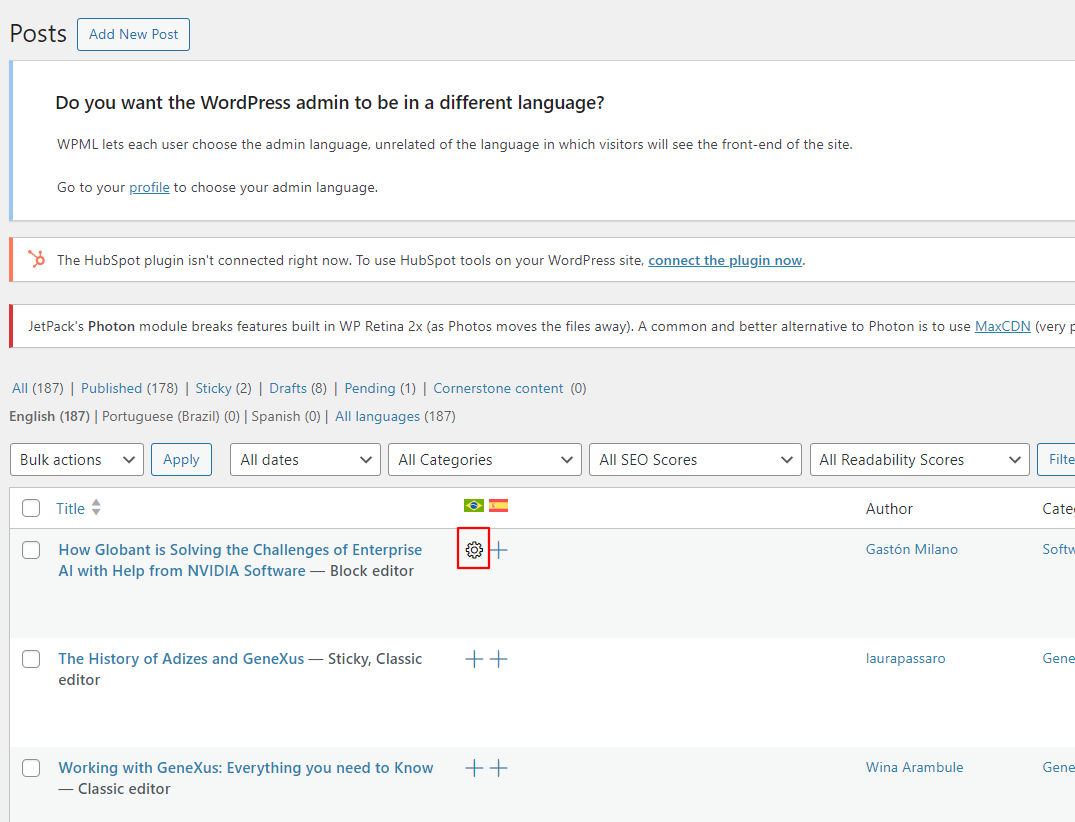The width and height of the screenshot is (1075, 822).
Task: Click the 'Block editor' label on Globant post
Action: click(372, 571)
